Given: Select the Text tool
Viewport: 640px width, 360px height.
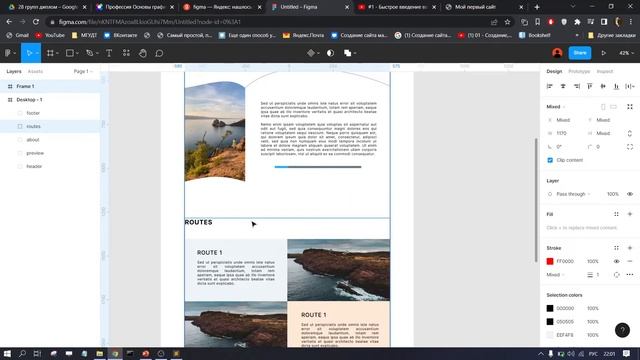Looking at the screenshot, I should pos(109,53).
